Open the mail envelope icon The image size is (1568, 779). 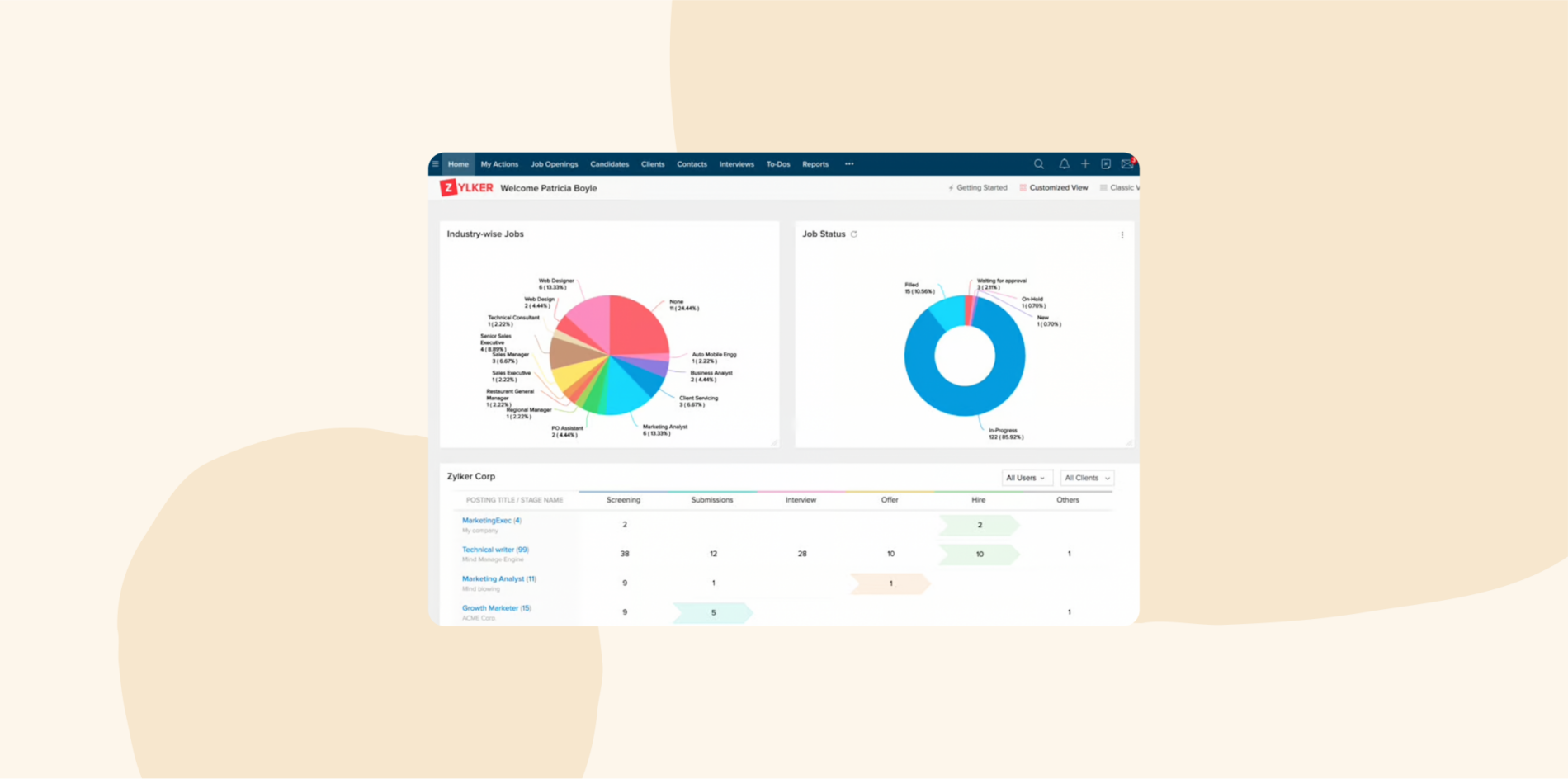coord(1127,164)
